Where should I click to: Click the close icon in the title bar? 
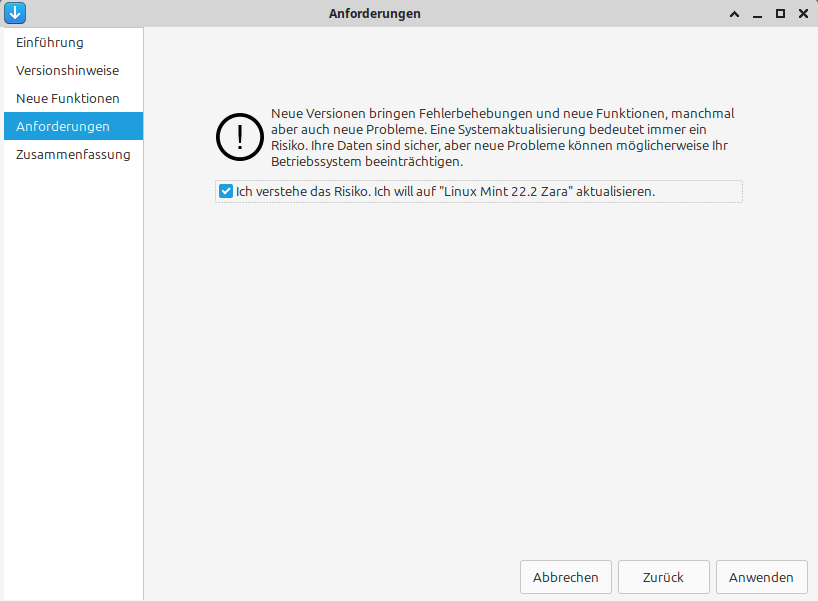click(x=804, y=13)
